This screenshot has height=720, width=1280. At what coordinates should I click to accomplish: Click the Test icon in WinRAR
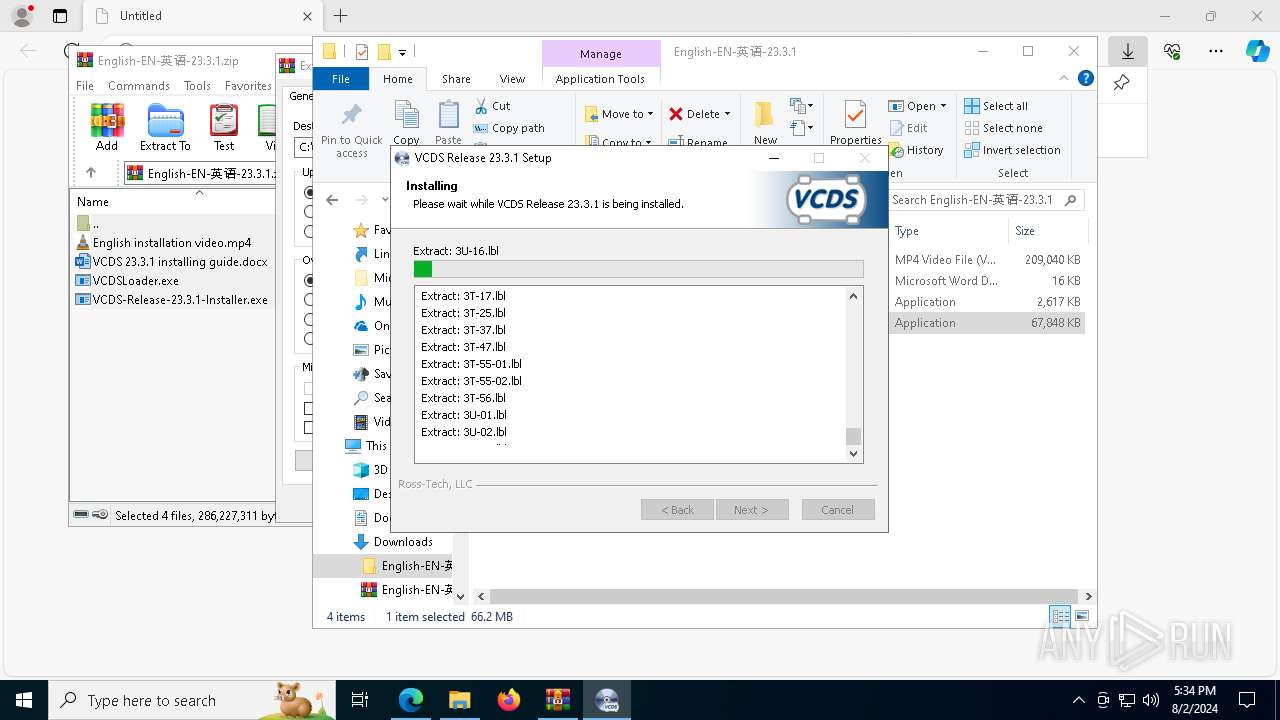tap(224, 128)
